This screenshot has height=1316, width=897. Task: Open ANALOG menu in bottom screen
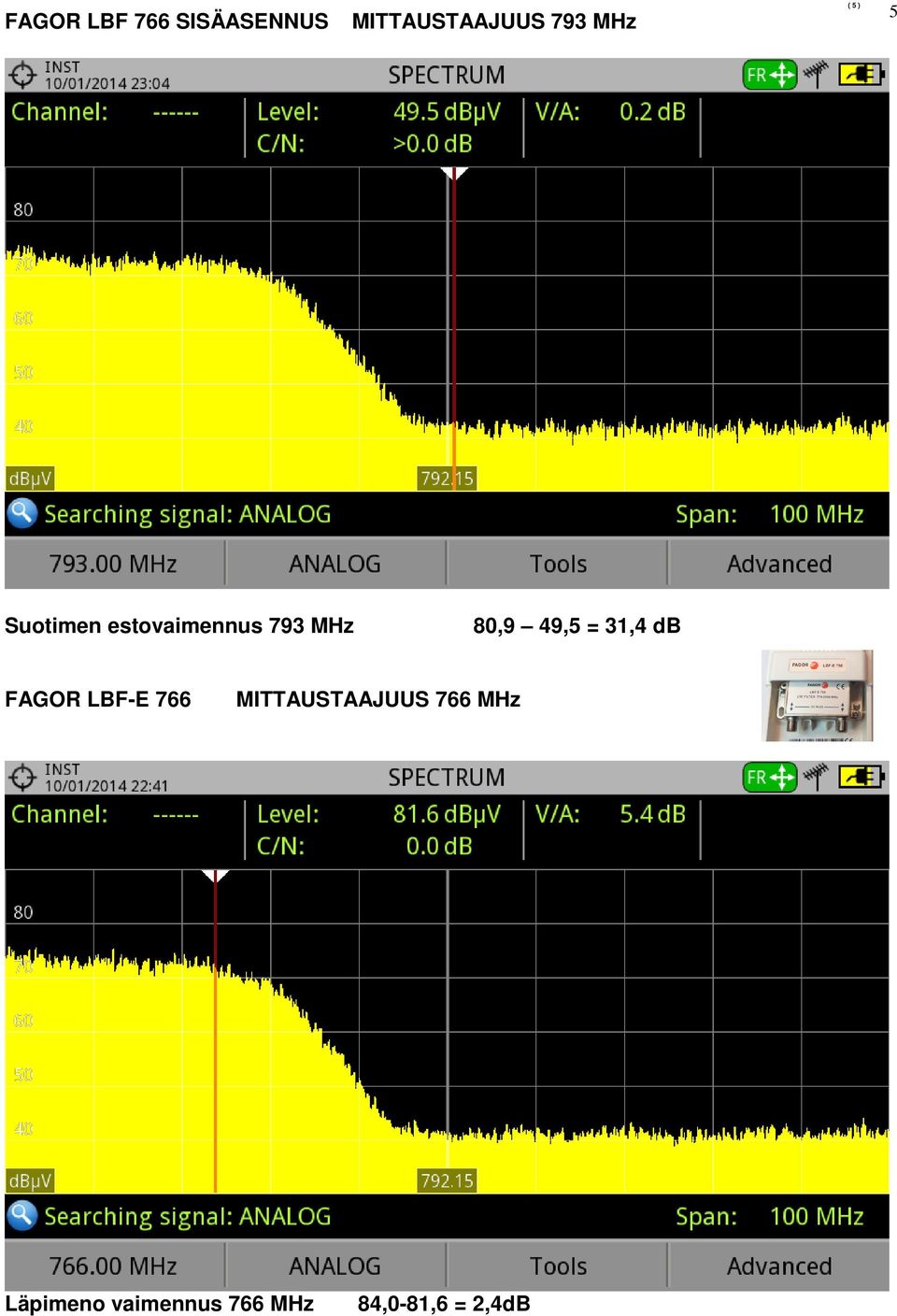(335, 1266)
